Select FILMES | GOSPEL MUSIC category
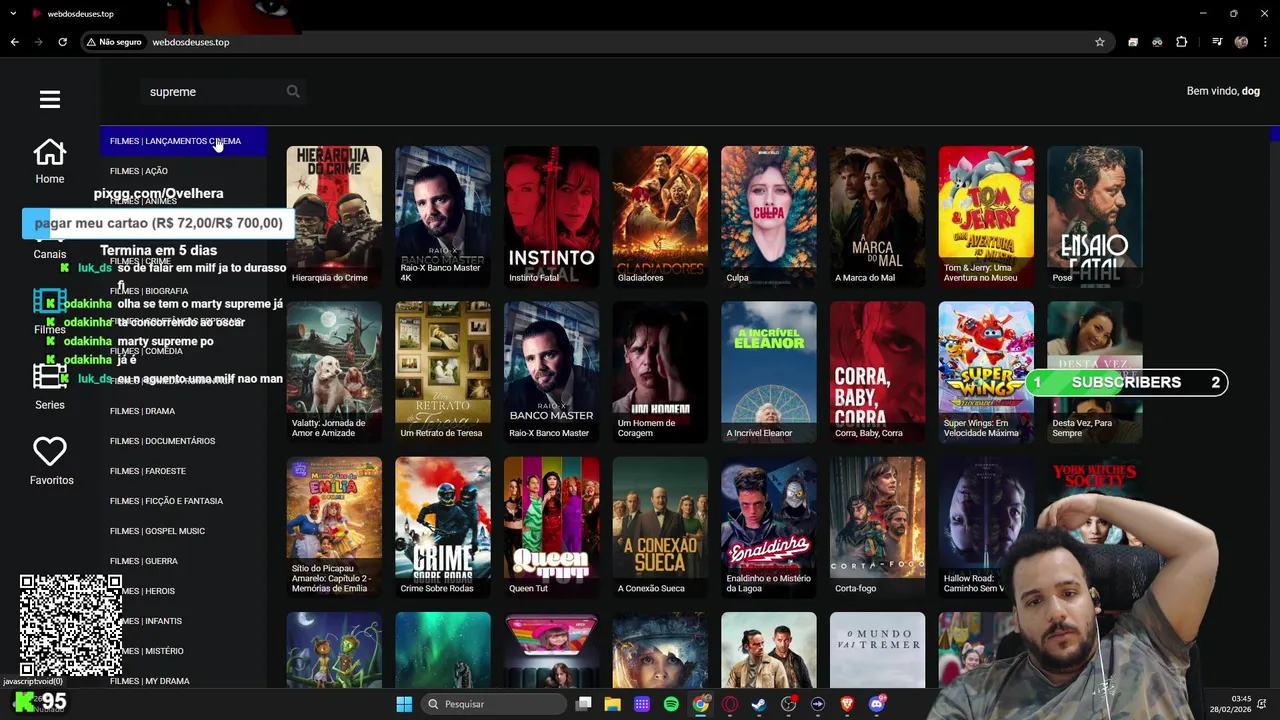 click(184, 531)
